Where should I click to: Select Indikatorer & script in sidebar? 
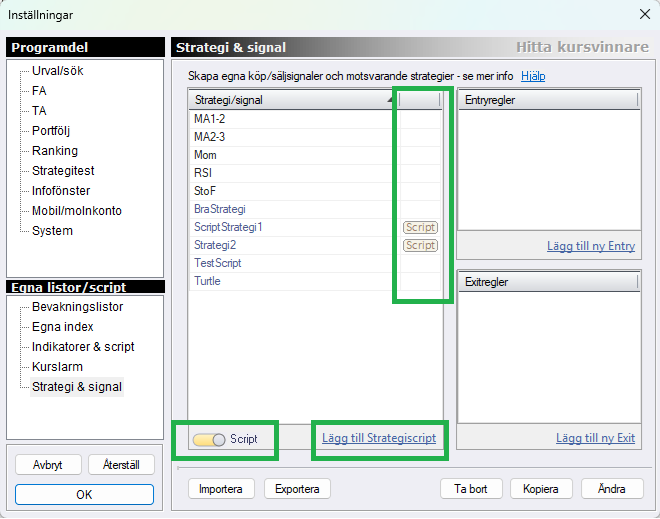[x=83, y=347]
